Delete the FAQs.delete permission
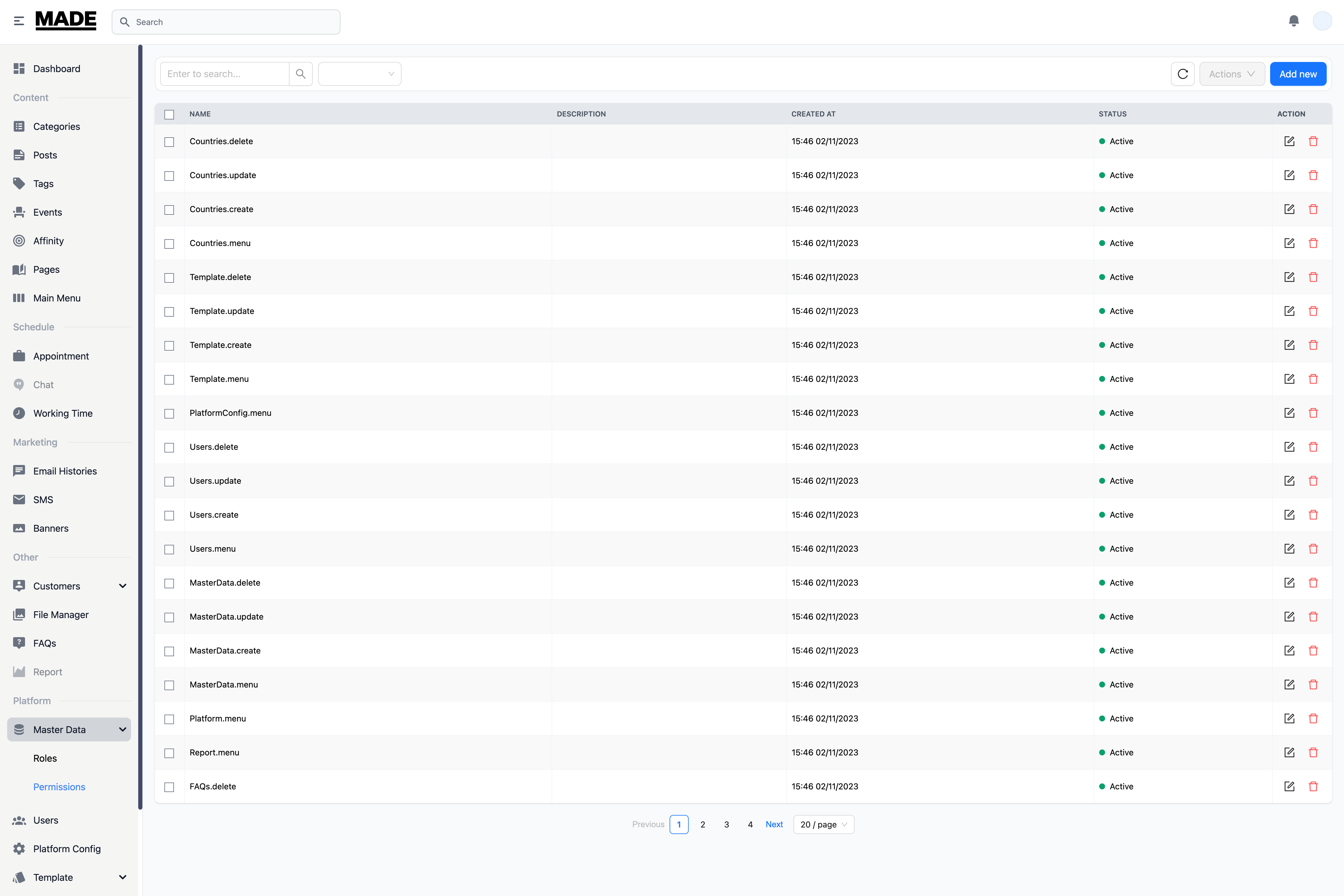The image size is (1344, 896). click(1313, 786)
